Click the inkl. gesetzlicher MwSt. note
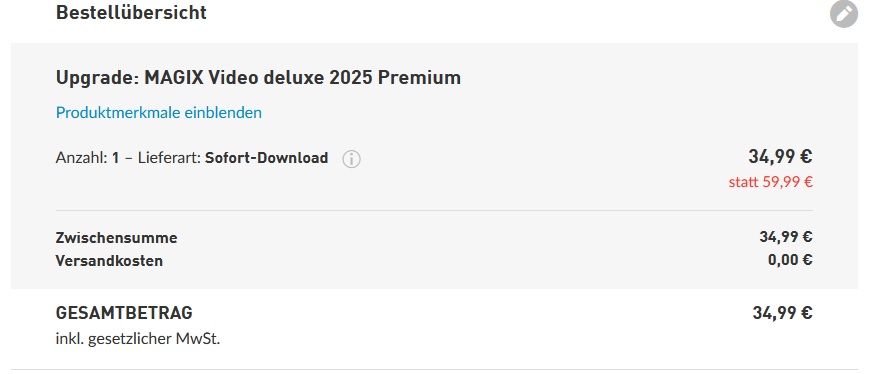Image resolution: width=874 pixels, height=374 pixels. [138, 338]
